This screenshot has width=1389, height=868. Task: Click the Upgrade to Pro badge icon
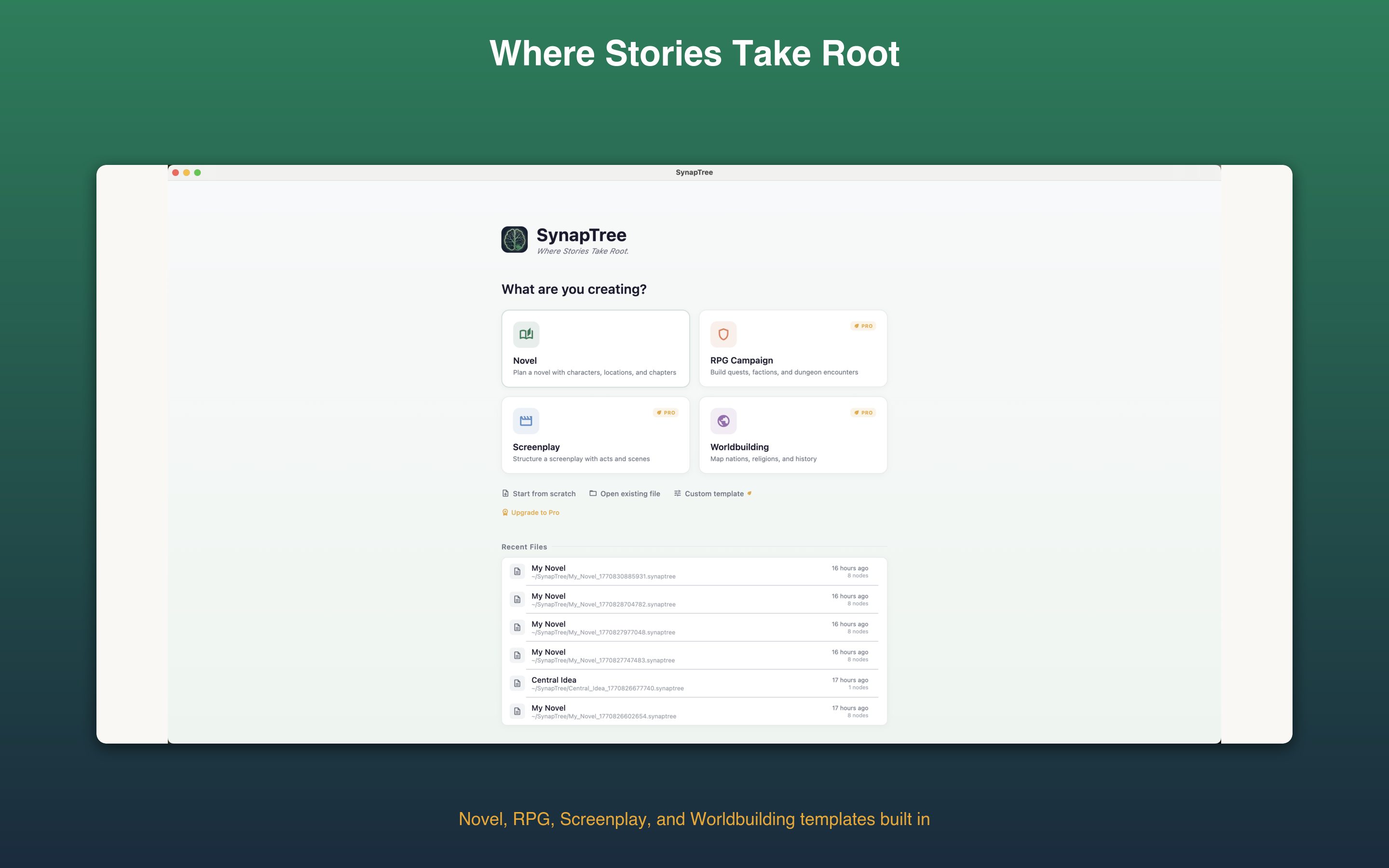(505, 512)
